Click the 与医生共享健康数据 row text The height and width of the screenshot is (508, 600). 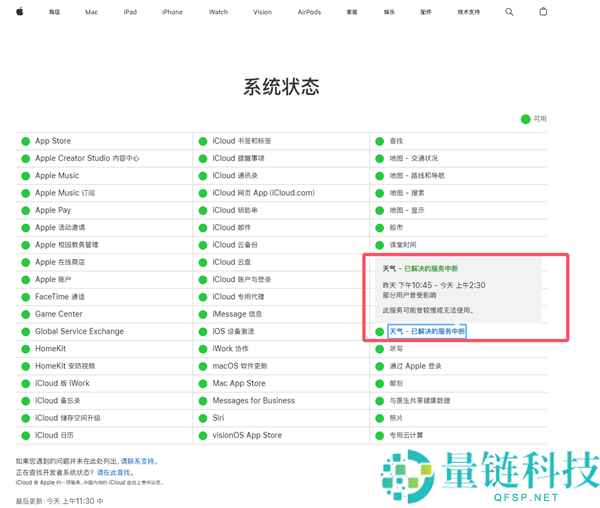pos(420,401)
